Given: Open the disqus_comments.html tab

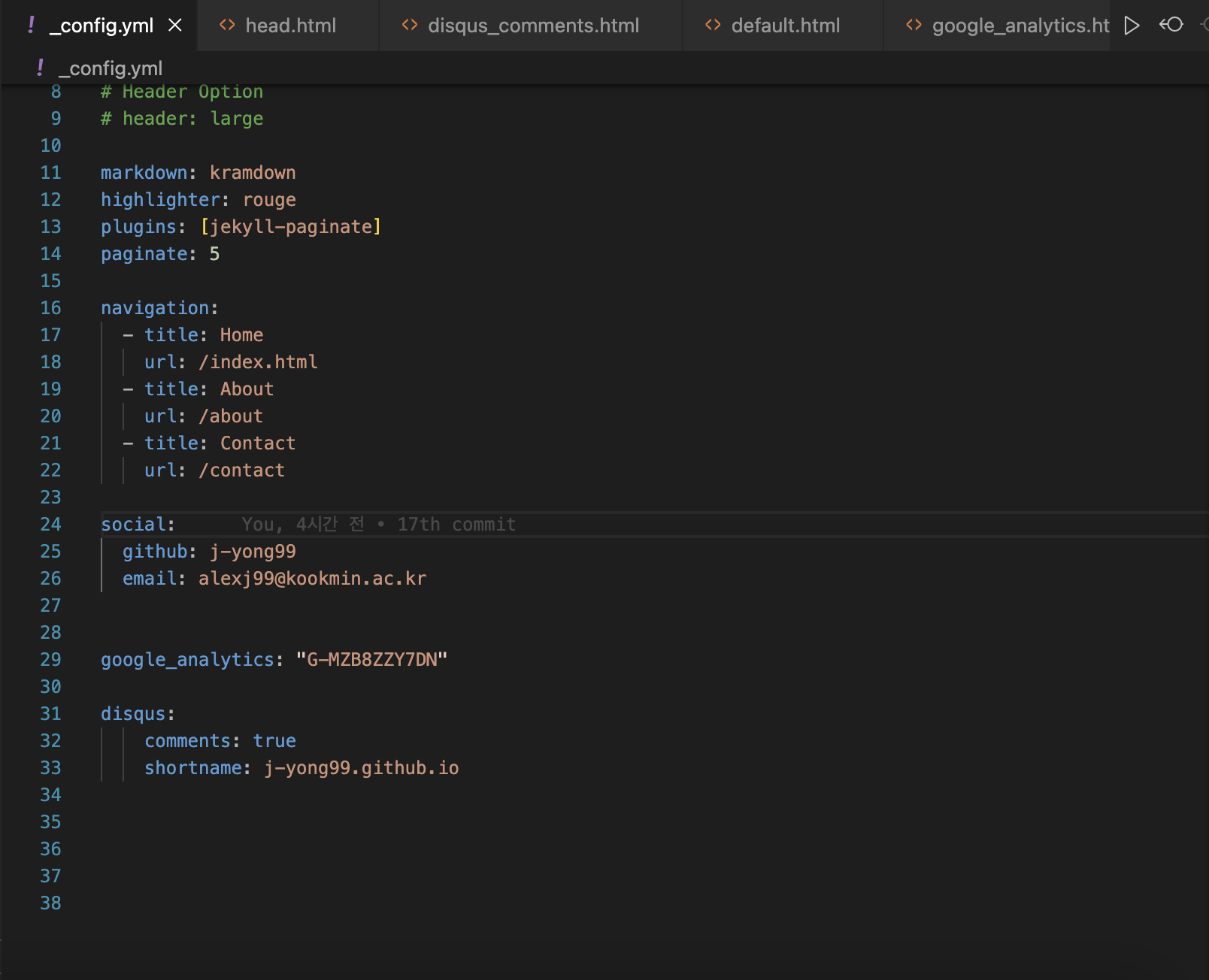Looking at the screenshot, I should click(531, 26).
